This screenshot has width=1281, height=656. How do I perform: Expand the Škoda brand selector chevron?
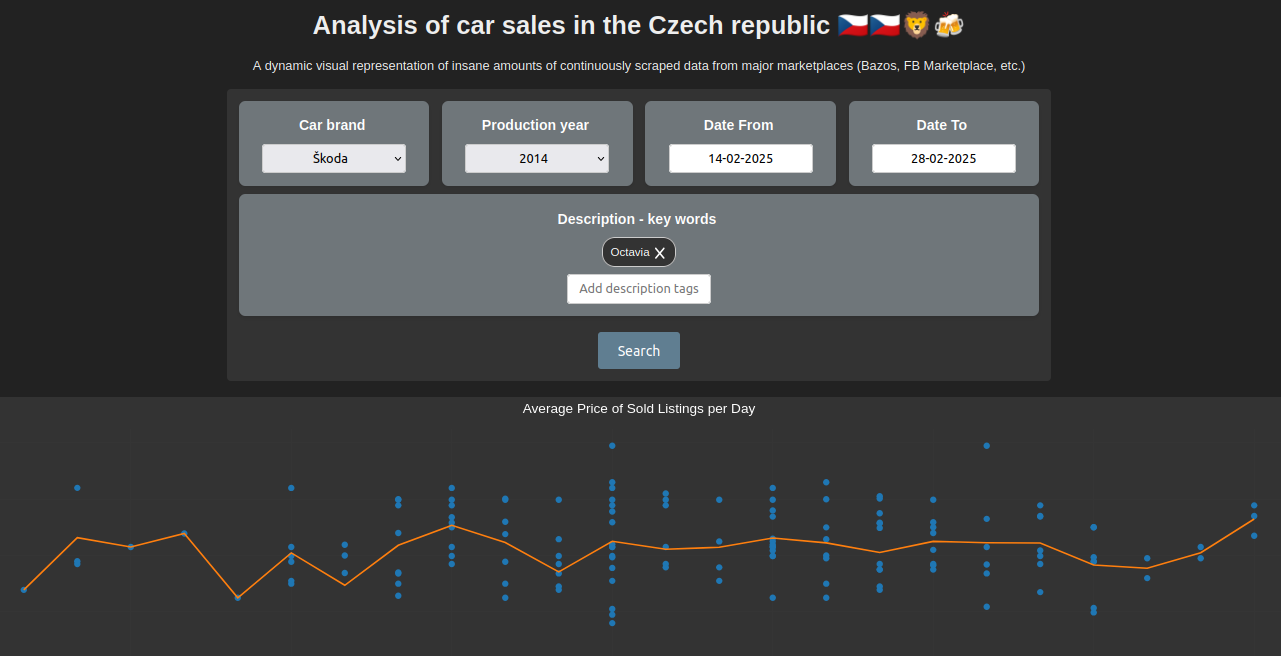pos(398,158)
